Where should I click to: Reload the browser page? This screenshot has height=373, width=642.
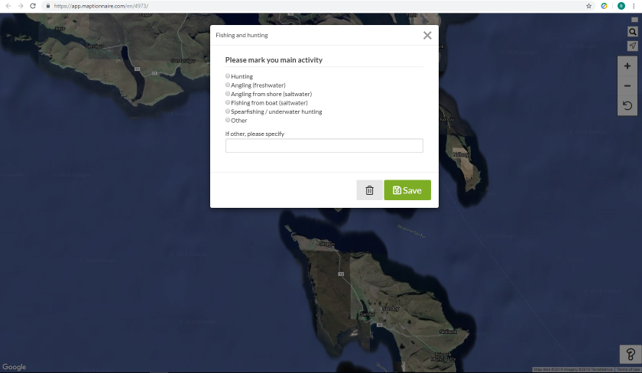(33, 6)
